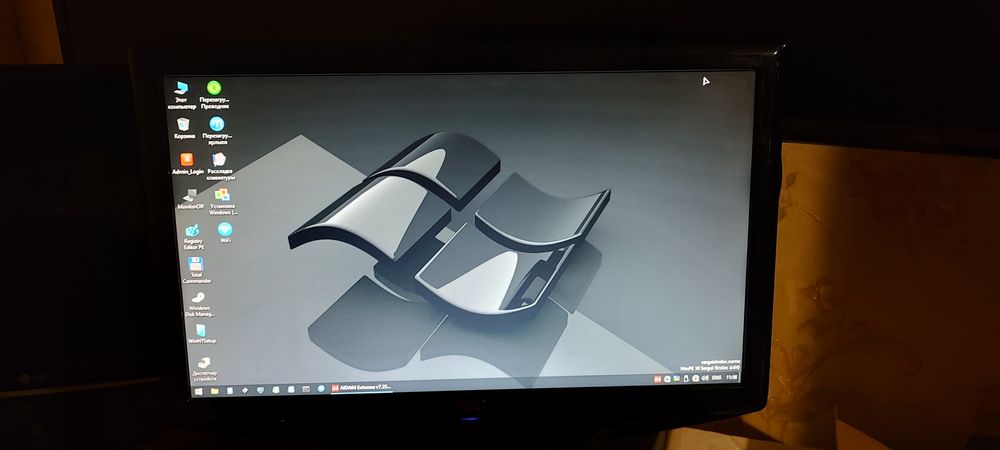Launch the Registry Editor PE shortcut
This screenshot has height=450, width=1000.
click(x=193, y=236)
